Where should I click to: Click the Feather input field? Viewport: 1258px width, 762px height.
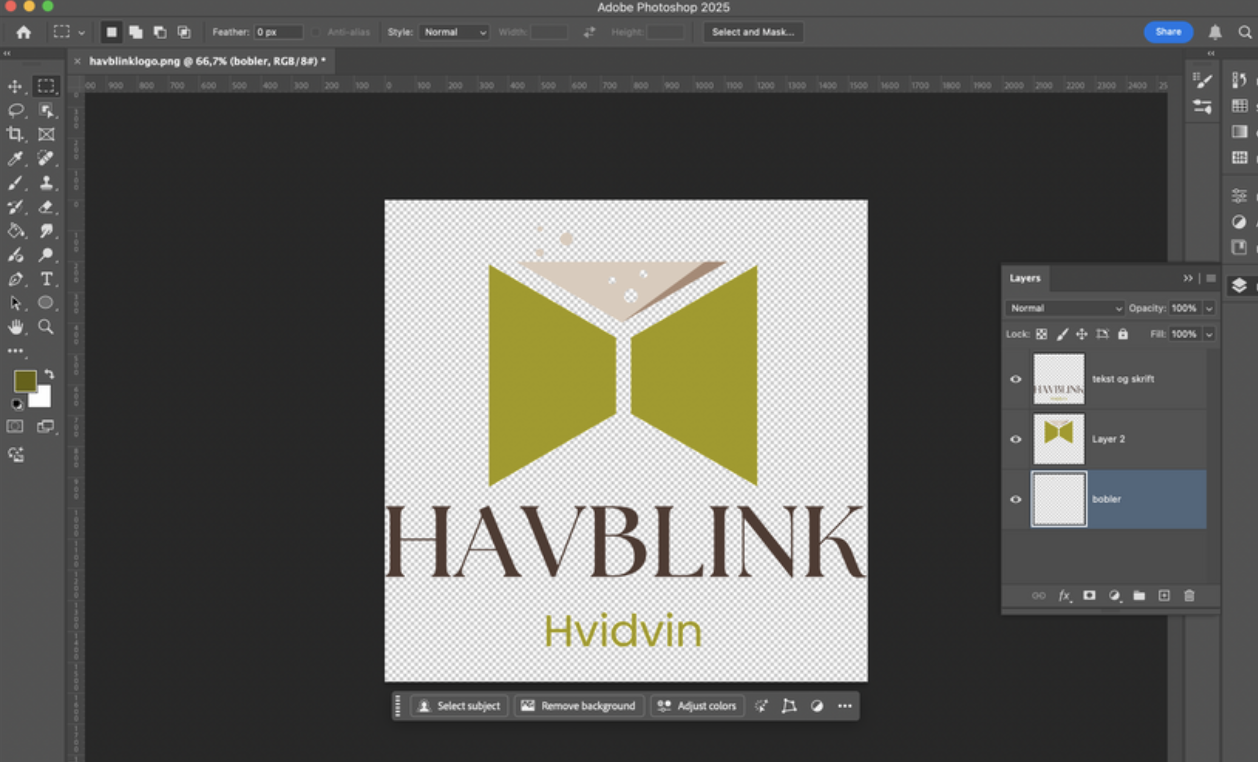278,32
